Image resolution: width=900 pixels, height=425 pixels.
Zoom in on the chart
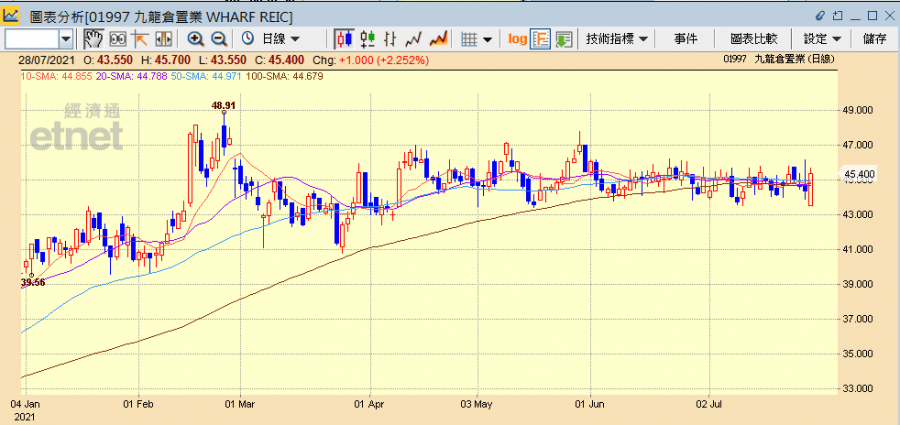(195, 38)
